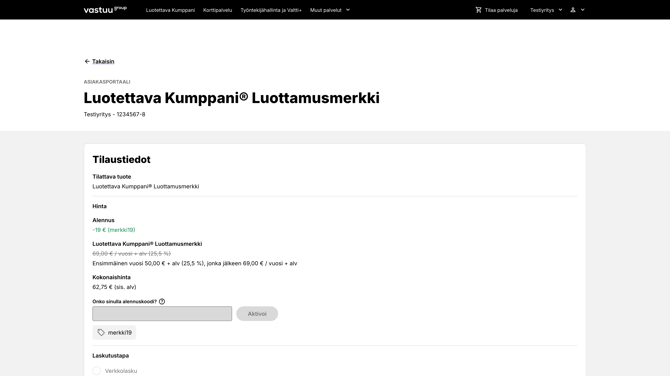Click the Kokonaishinta label
This screenshot has height=376, width=670.
[112, 277]
